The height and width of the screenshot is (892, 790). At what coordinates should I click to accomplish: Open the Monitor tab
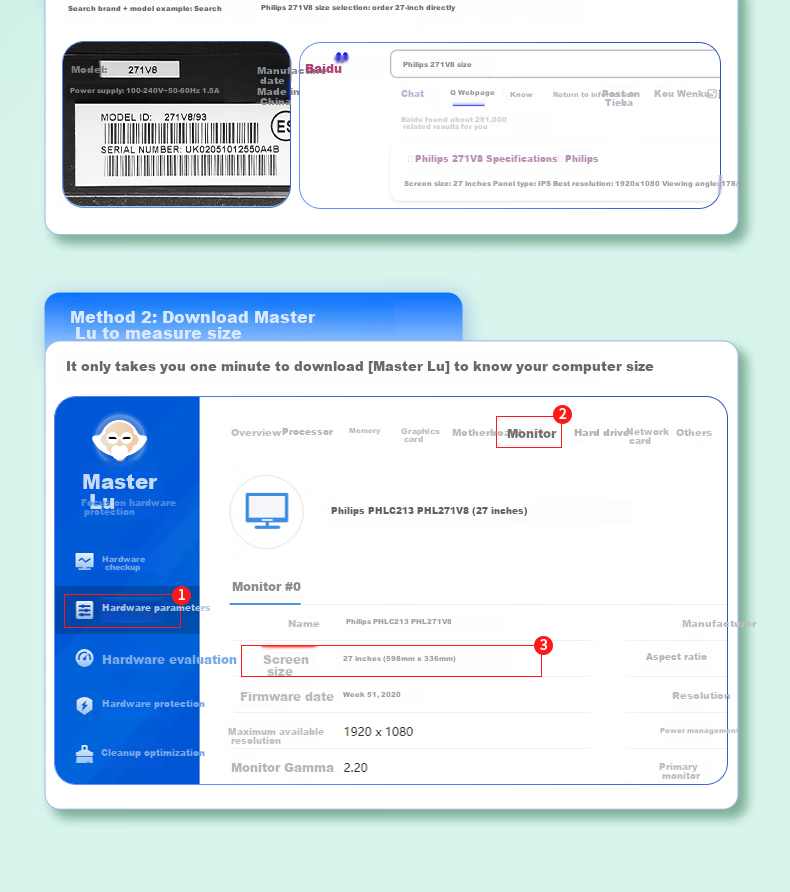[x=531, y=433]
